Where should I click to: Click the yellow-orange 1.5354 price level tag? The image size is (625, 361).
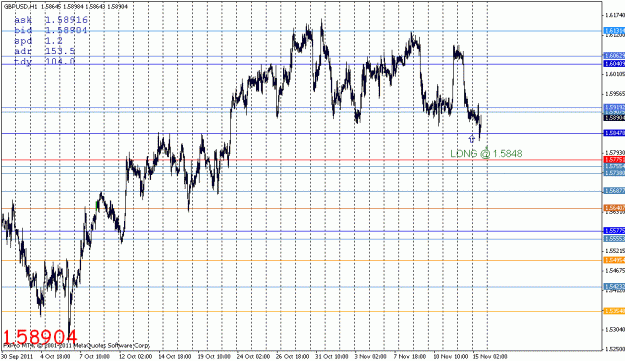pyautogui.click(x=614, y=311)
